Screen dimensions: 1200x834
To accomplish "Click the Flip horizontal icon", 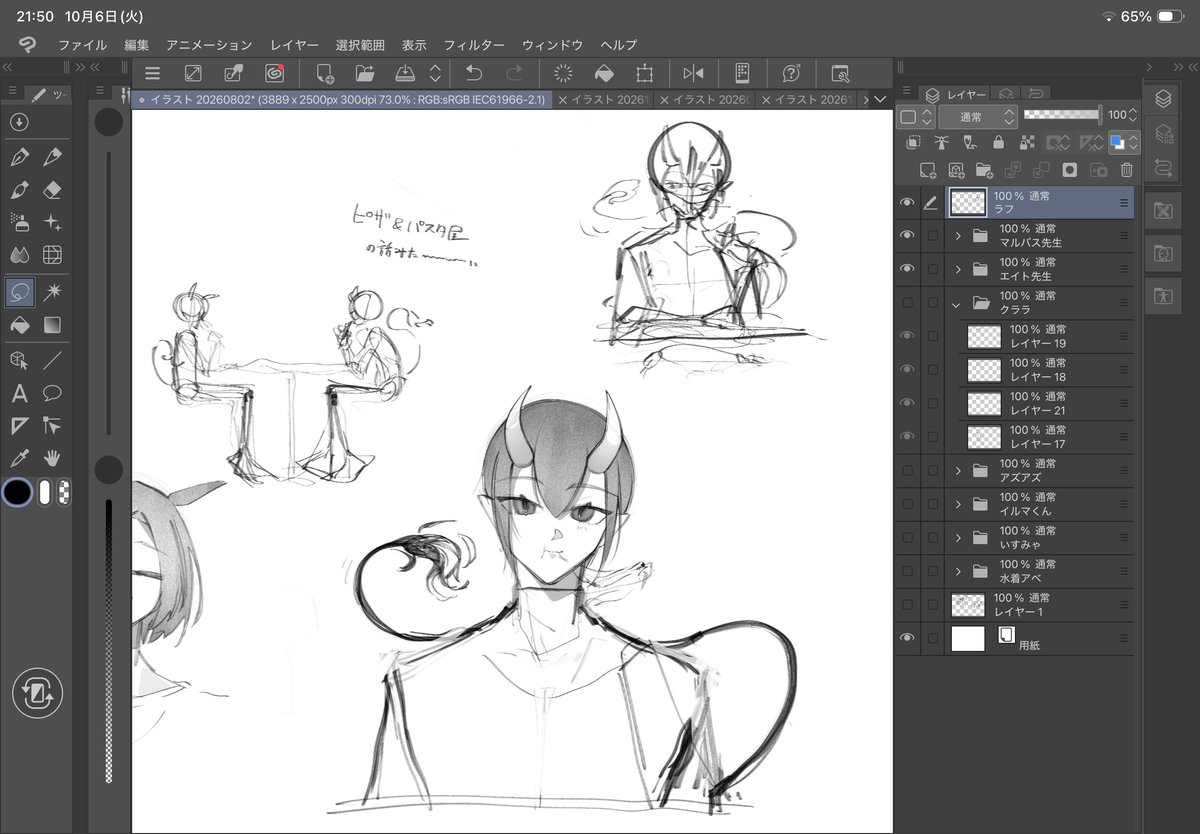I will [x=693, y=73].
